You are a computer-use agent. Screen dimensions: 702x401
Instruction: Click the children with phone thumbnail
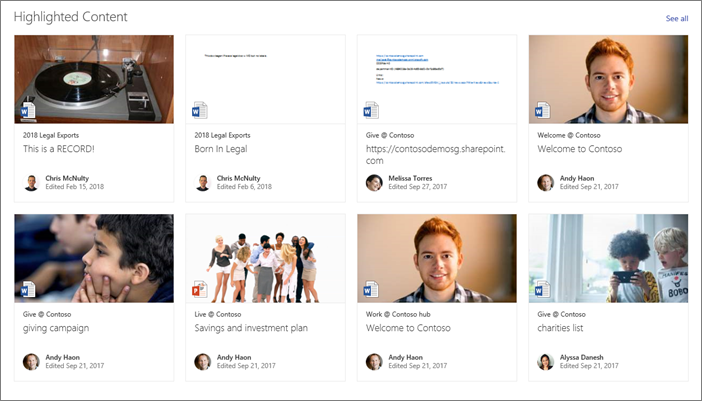608,258
